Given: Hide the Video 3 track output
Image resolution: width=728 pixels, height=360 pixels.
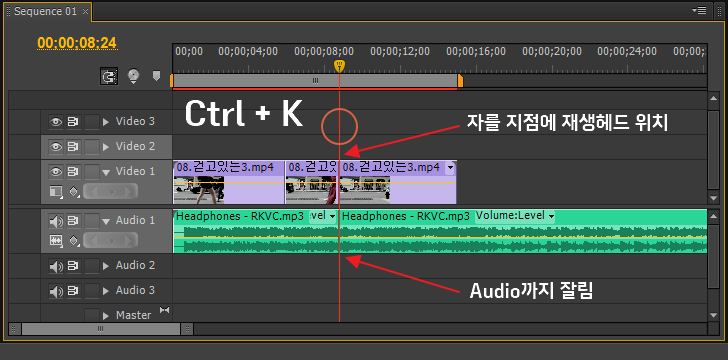Looking at the screenshot, I should 56,122.
